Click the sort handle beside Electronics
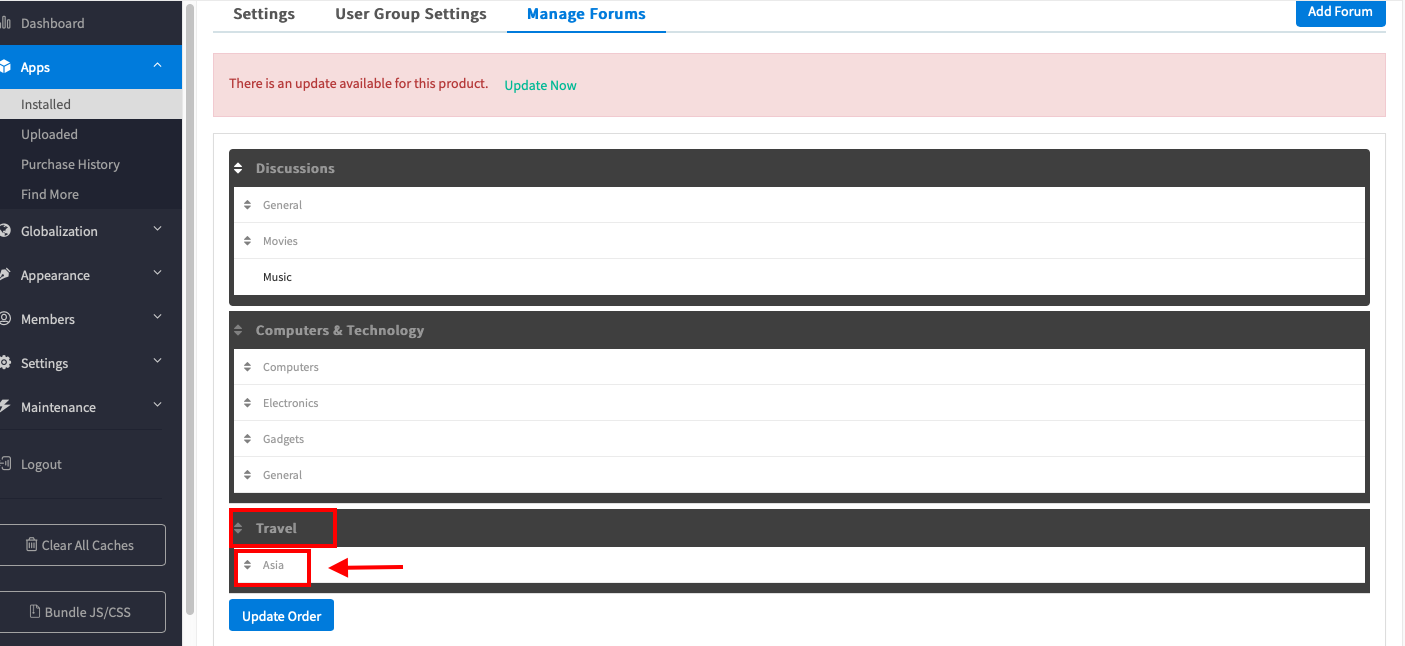 247,403
